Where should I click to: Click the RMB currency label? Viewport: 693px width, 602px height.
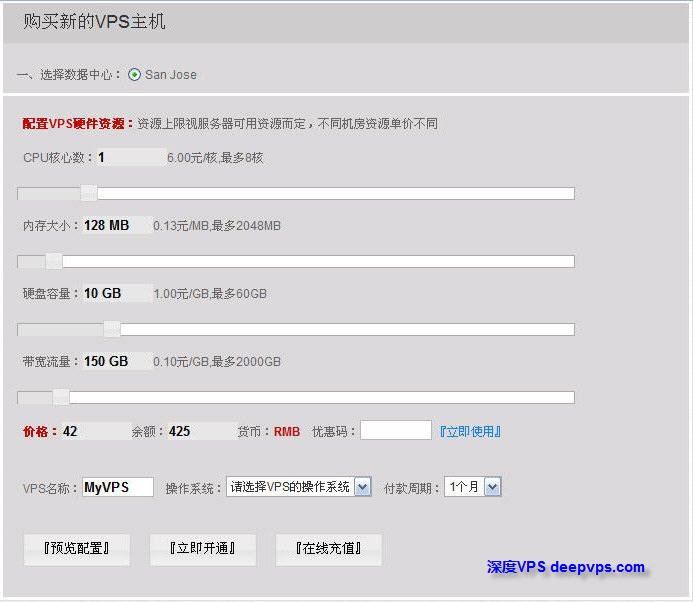[x=287, y=432]
